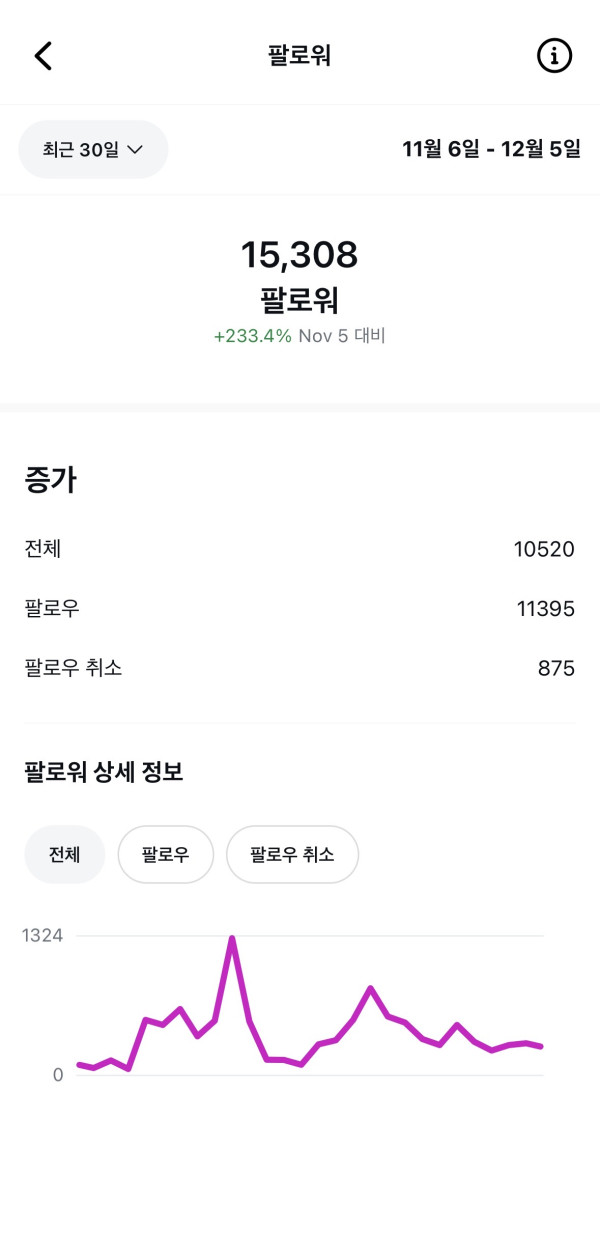Screen dimensions: 600x1233
Task: Click the chevron arrow beside 최근 30일
Action: point(135,150)
